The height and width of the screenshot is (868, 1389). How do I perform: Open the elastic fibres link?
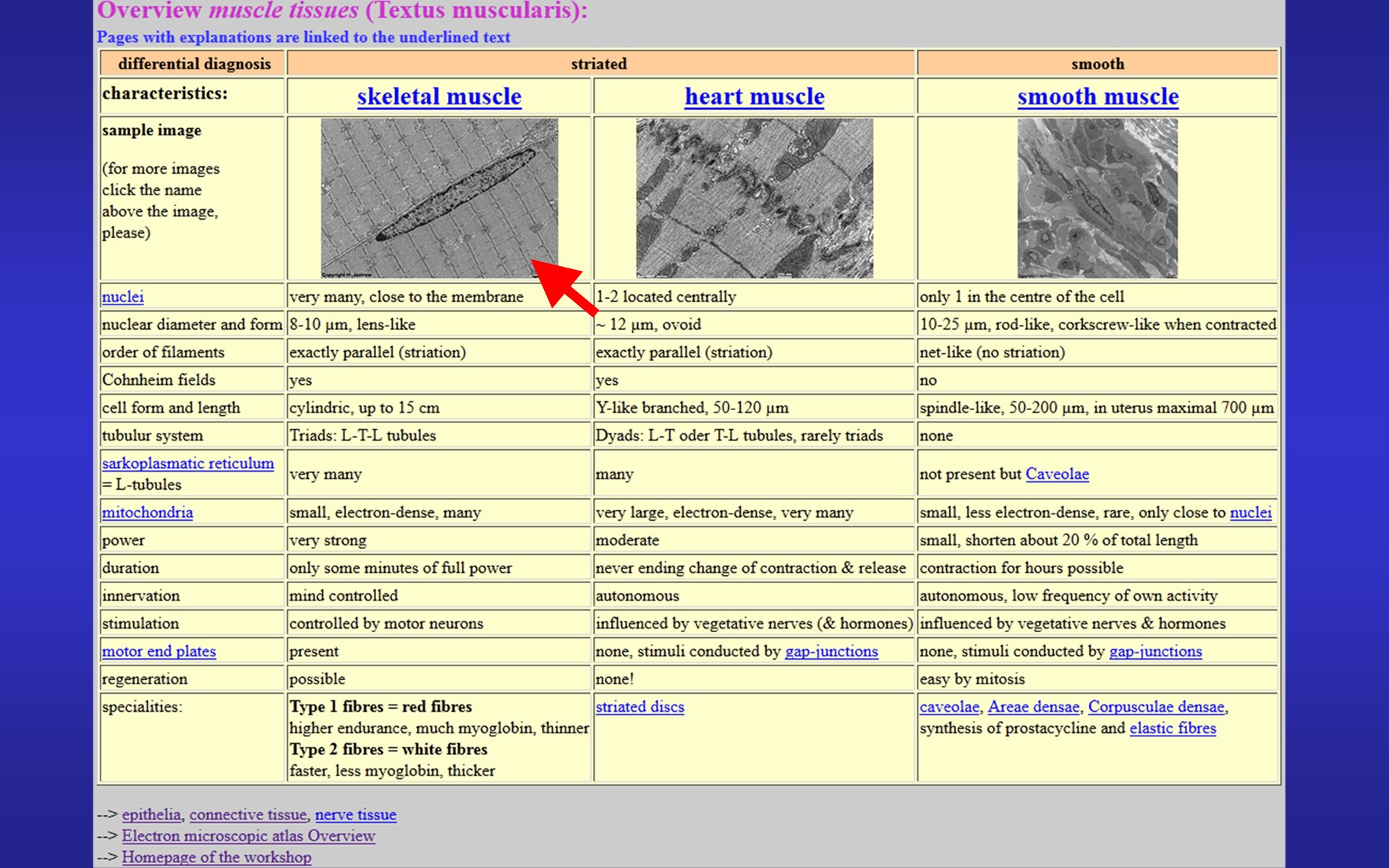click(x=1173, y=728)
